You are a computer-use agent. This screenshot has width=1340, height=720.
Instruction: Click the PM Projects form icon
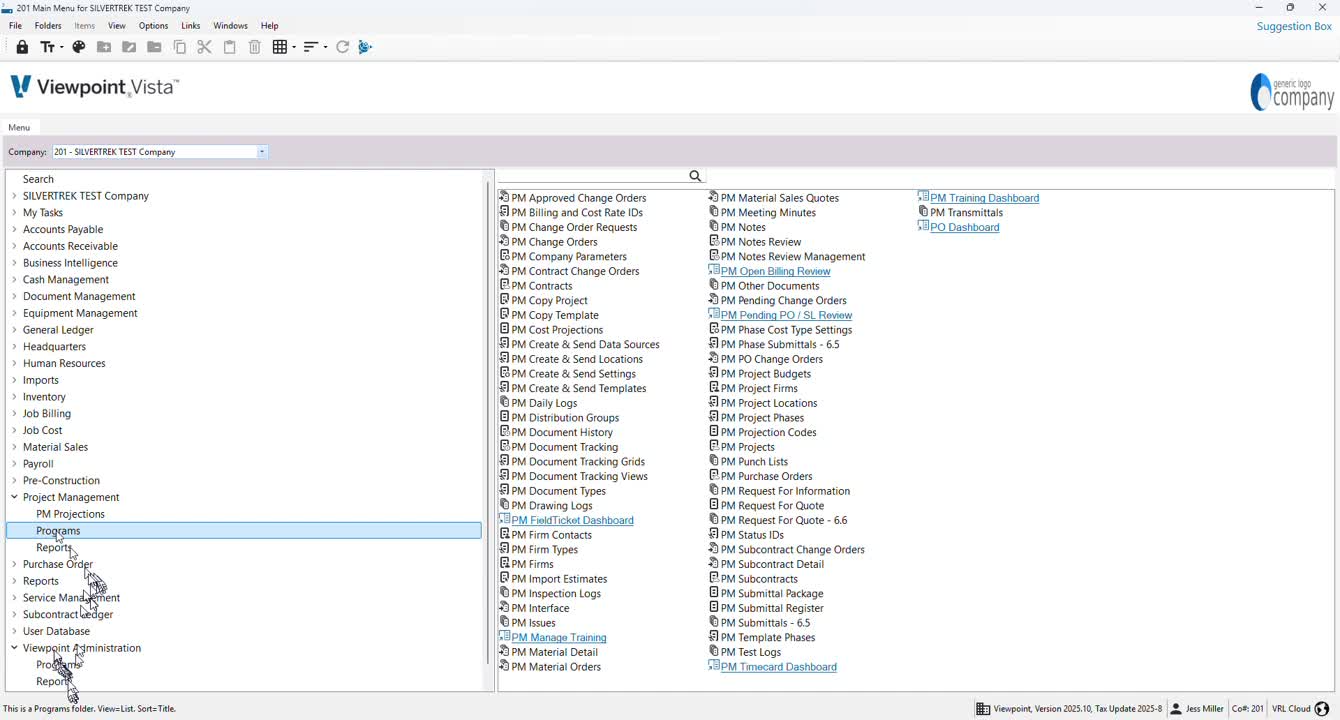pyautogui.click(x=714, y=446)
